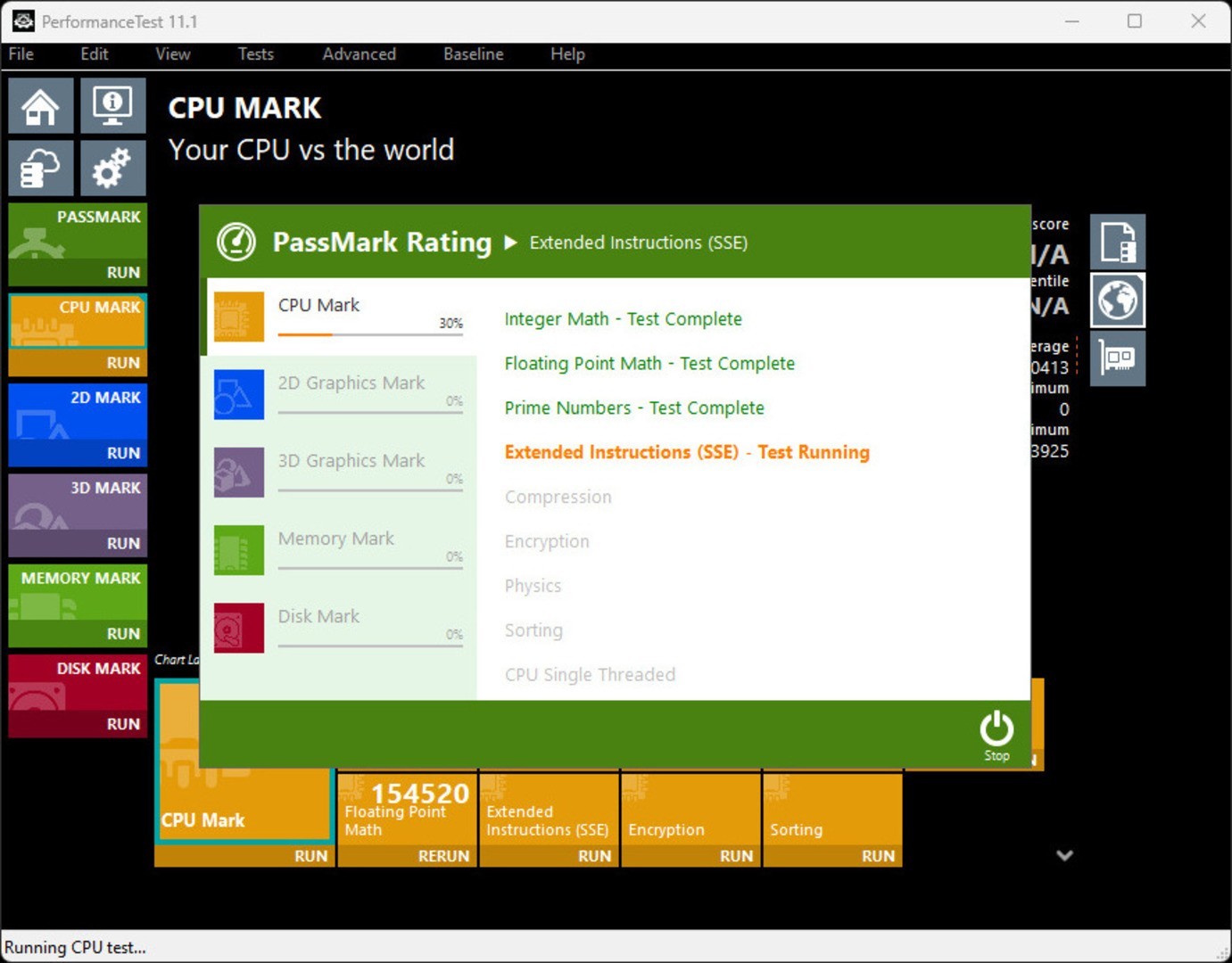
Task: Open the Tests menu
Action: coord(256,54)
